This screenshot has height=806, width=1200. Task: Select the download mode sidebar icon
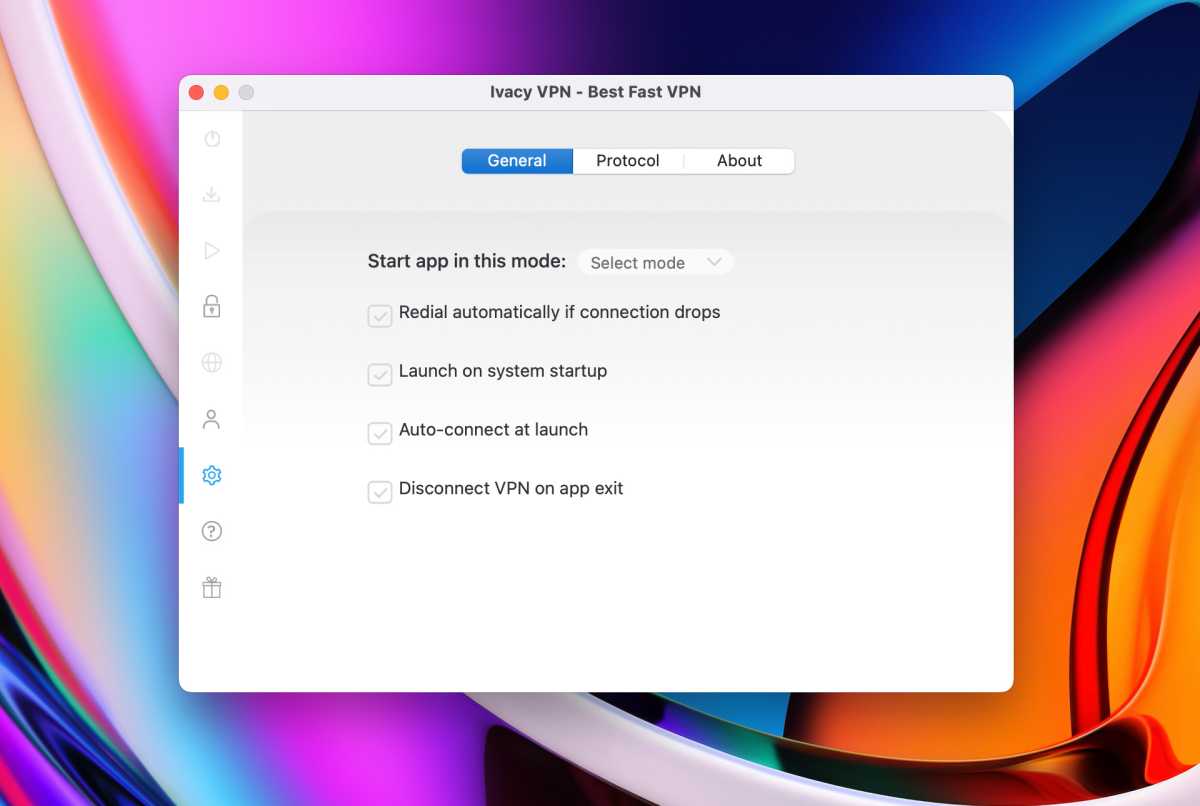pyautogui.click(x=211, y=194)
